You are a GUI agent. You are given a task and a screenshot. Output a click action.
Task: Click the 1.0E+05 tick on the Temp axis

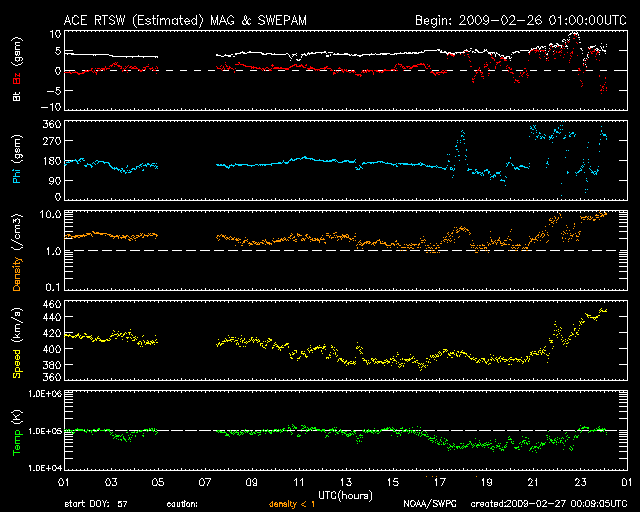pos(45,431)
